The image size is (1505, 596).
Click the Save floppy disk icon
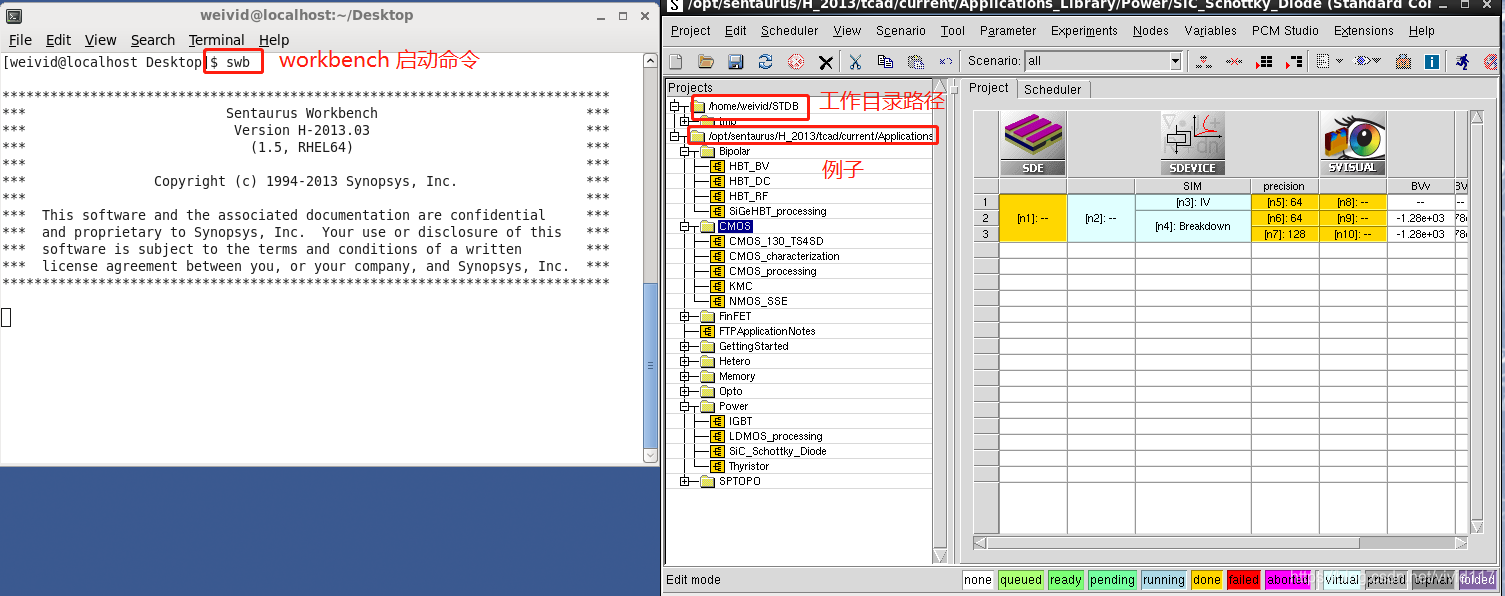click(x=736, y=62)
